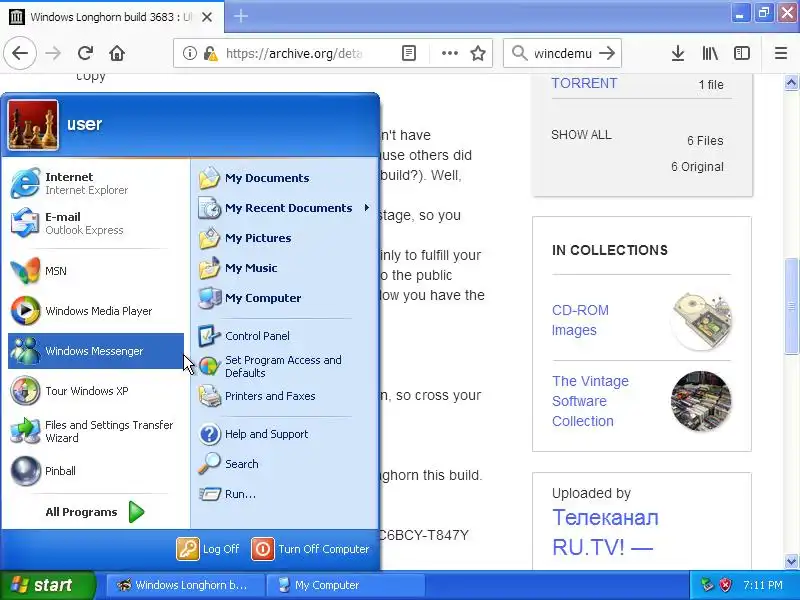Viewport: 800px width, 600px height.
Task: Open Firefox downloads panel
Action: tap(678, 53)
